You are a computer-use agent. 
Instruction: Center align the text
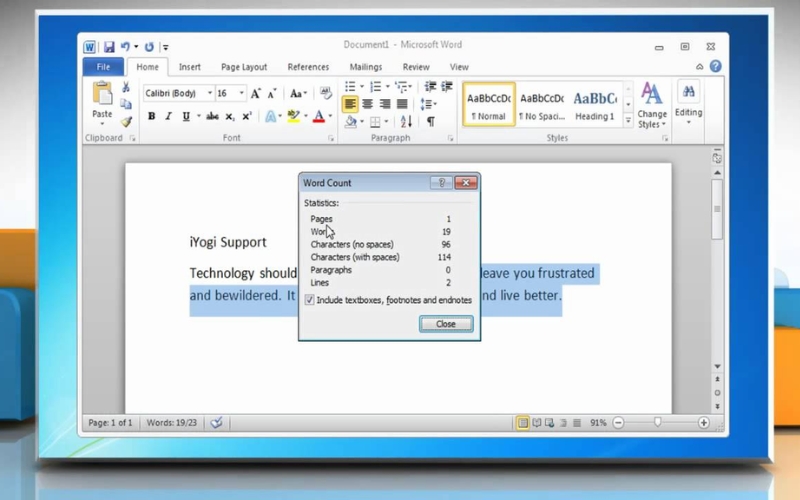[367, 104]
